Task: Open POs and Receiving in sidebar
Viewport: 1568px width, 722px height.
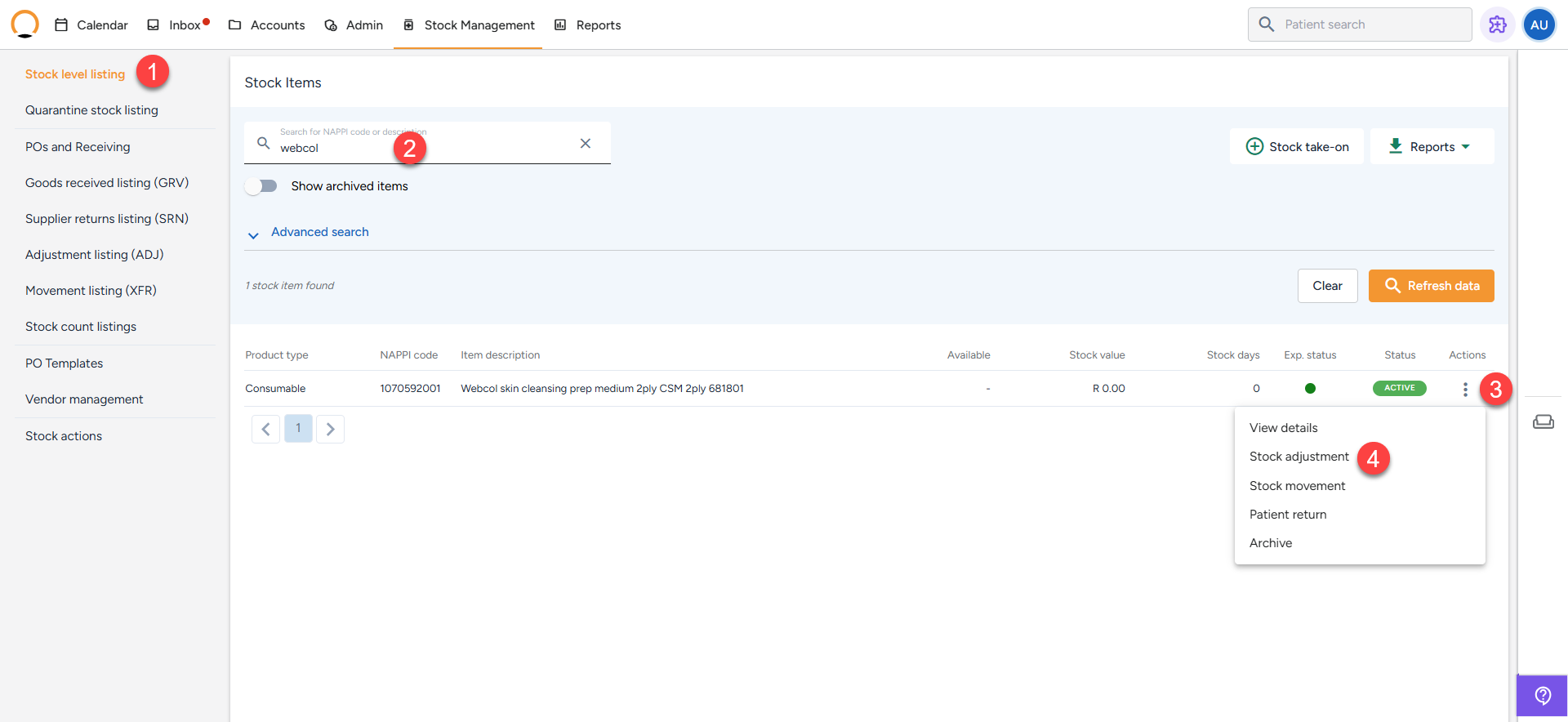Action: click(x=78, y=147)
